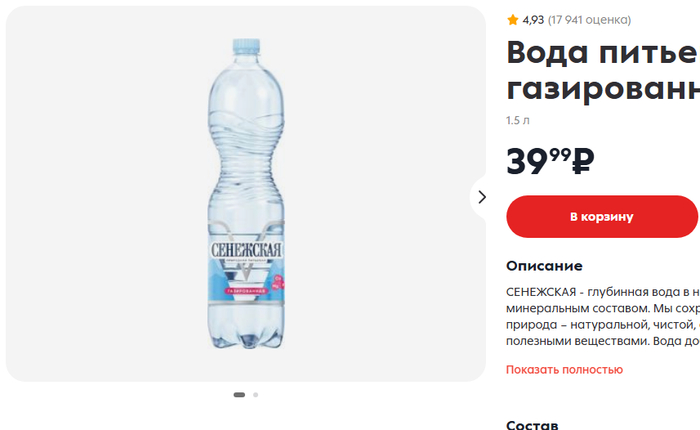Viewport: 700px width, 430px height.
Task: Show next product image with arrow
Action: point(482,197)
